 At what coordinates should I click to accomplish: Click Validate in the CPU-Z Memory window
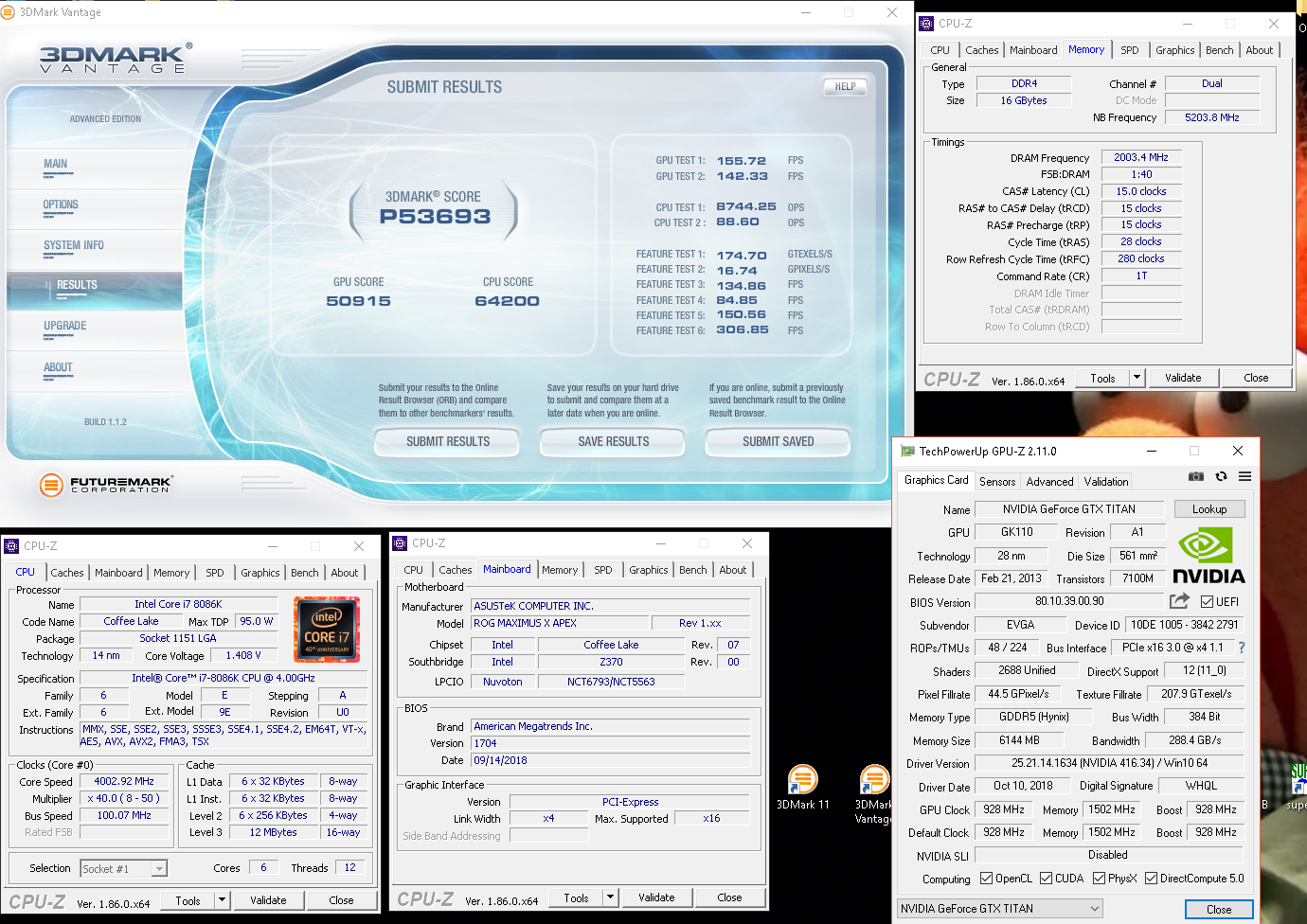click(1183, 378)
